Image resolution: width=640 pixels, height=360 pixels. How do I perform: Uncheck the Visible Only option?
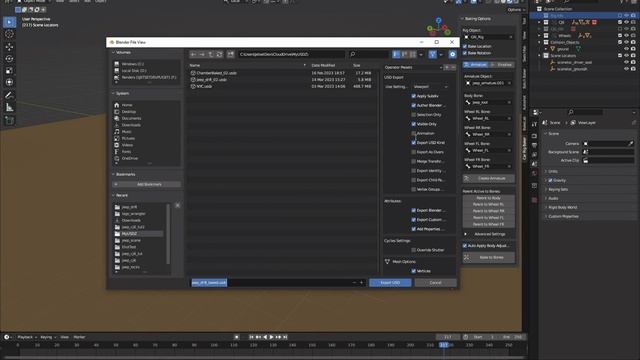(x=413, y=124)
